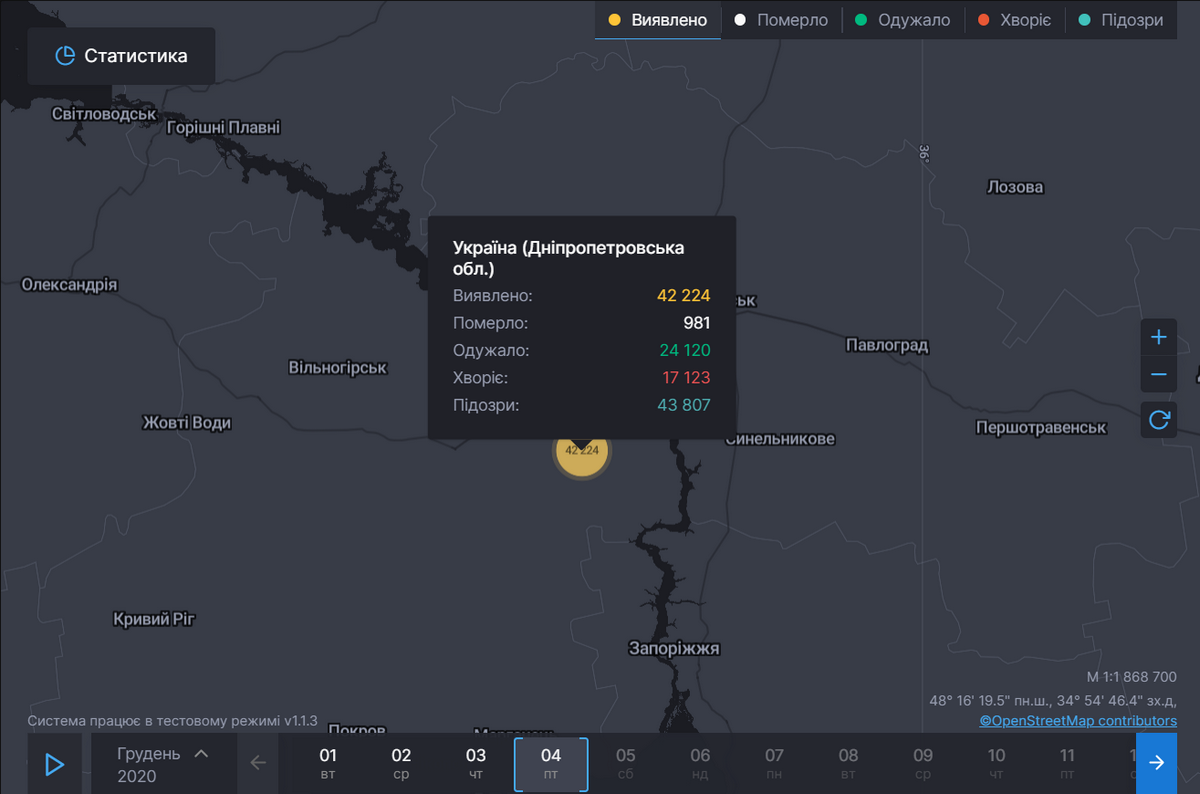Viewport: 1200px width, 794px height.
Task: Select day 01 вт on timeline
Action: [x=328, y=764]
